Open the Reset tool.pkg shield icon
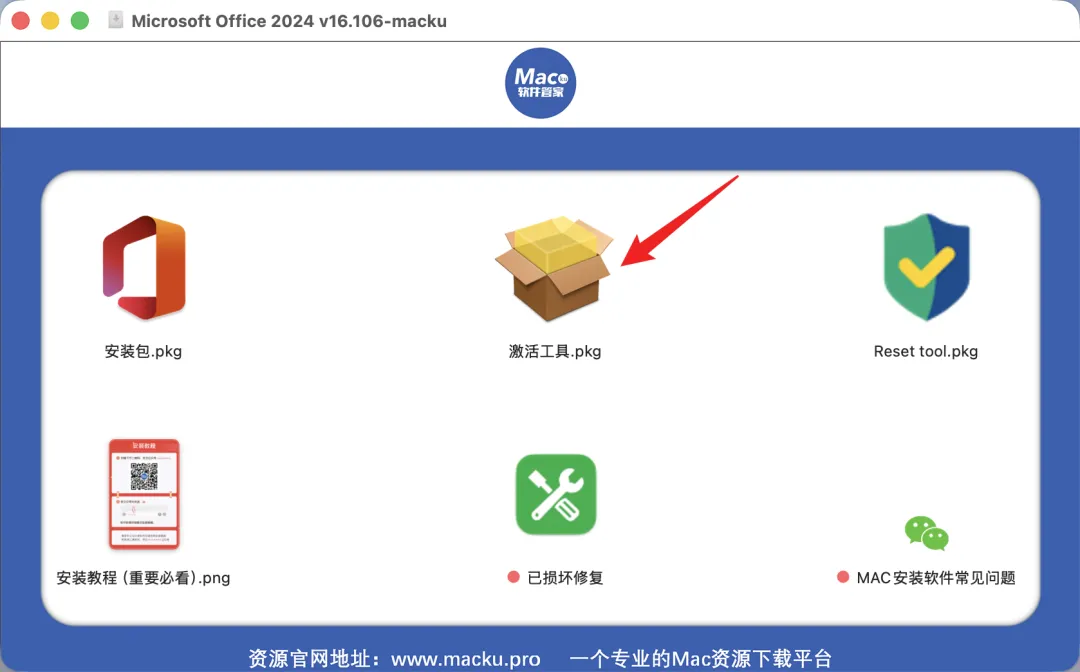Screen dimensions: 1080x672 coord(926,267)
